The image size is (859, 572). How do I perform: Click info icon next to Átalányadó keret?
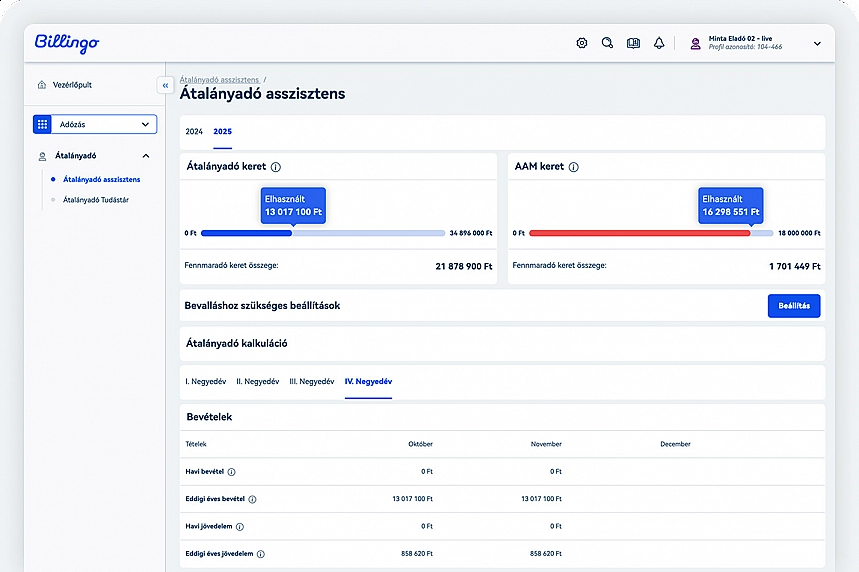(x=276, y=167)
